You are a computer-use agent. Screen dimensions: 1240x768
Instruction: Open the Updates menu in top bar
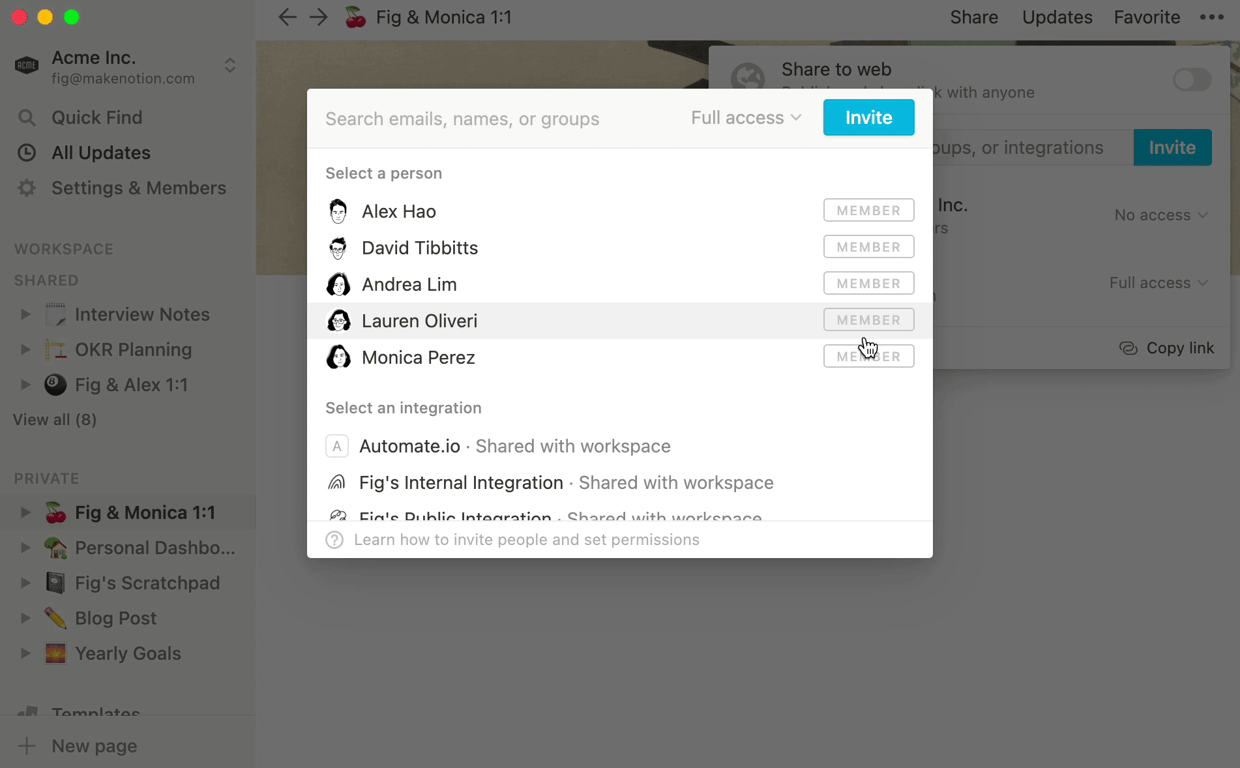coord(1057,17)
